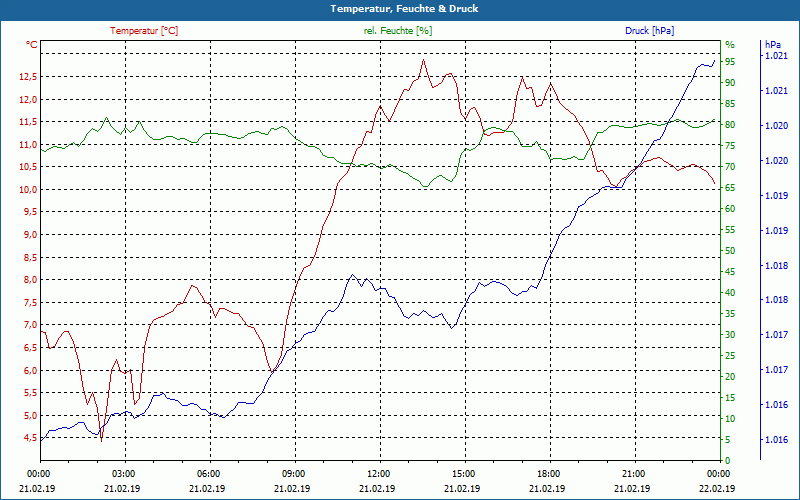Click the 09:00 time axis label
800x500 pixels.
293,473
